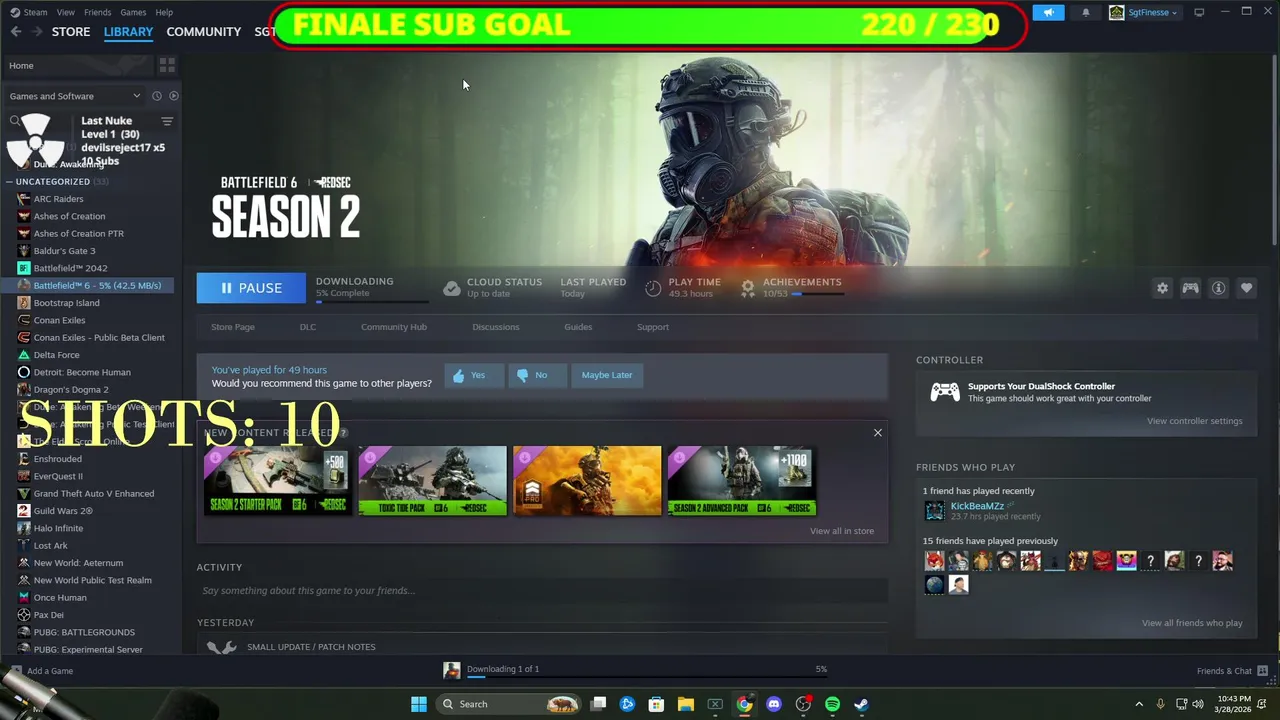Open Achievements trophy icon
1280x720 pixels.
747,288
